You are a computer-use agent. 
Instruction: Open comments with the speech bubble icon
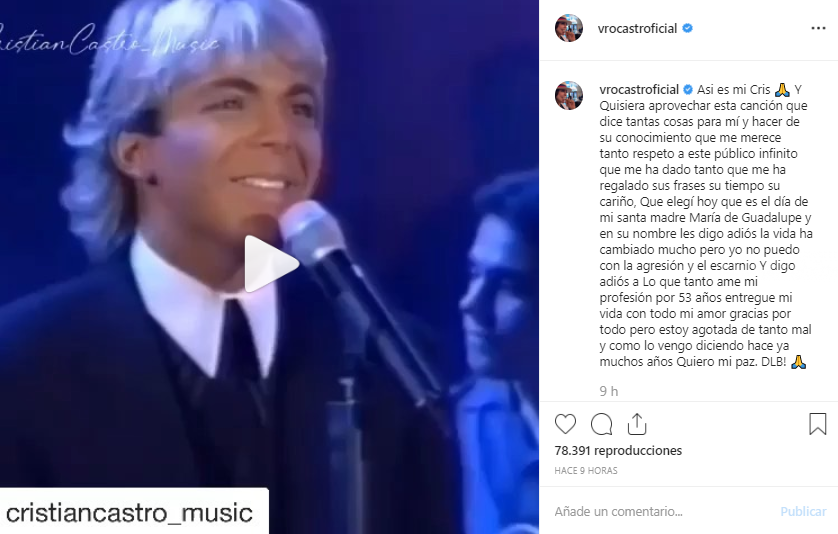[602, 424]
